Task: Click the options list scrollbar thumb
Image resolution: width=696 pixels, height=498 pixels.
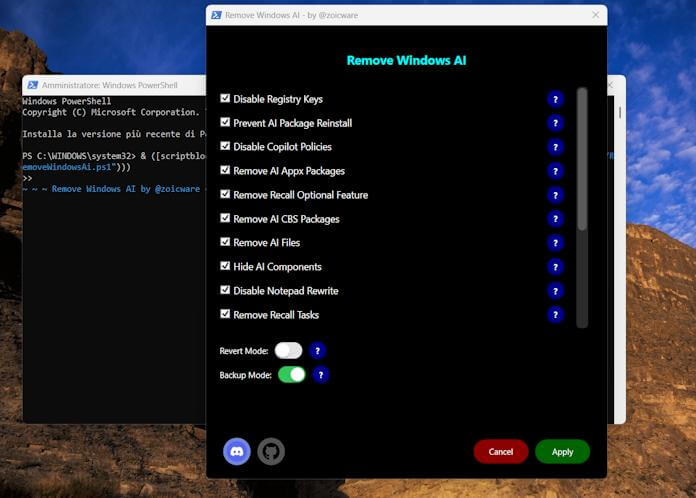Action: pyautogui.click(x=582, y=159)
